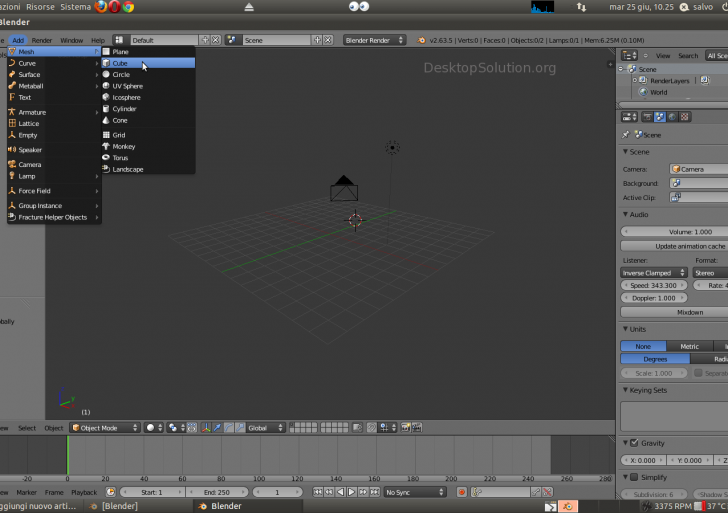Open the Render menu
Image resolution: width=728 pixels, height=513 pixels.
[42, 40]
